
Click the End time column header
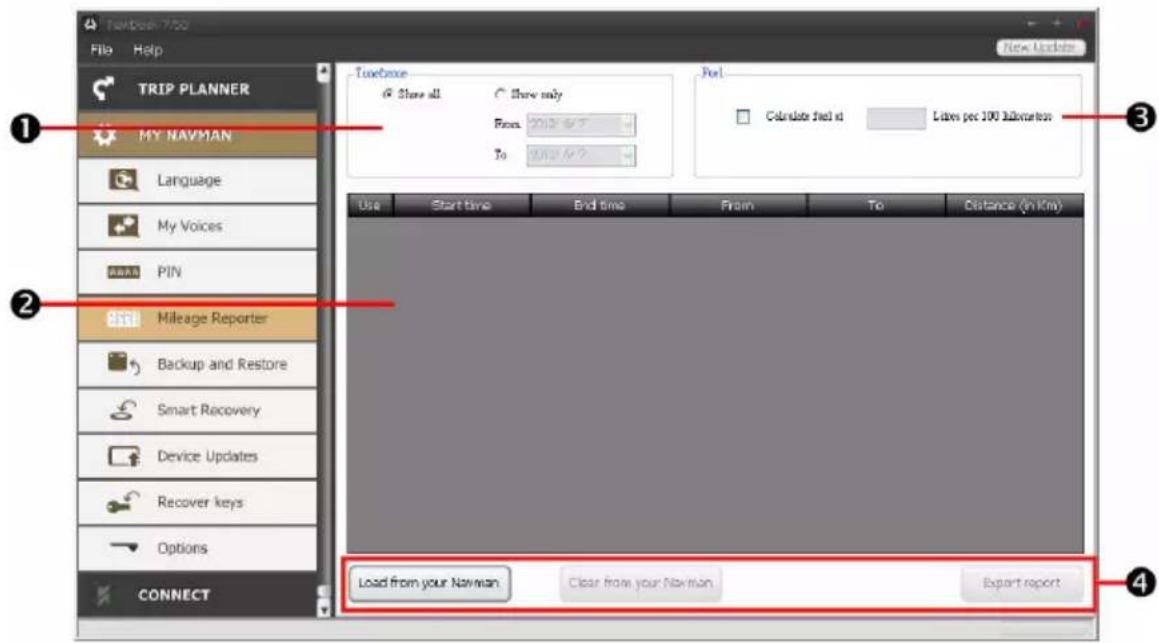pyautogui.click(x=599, y=205)
